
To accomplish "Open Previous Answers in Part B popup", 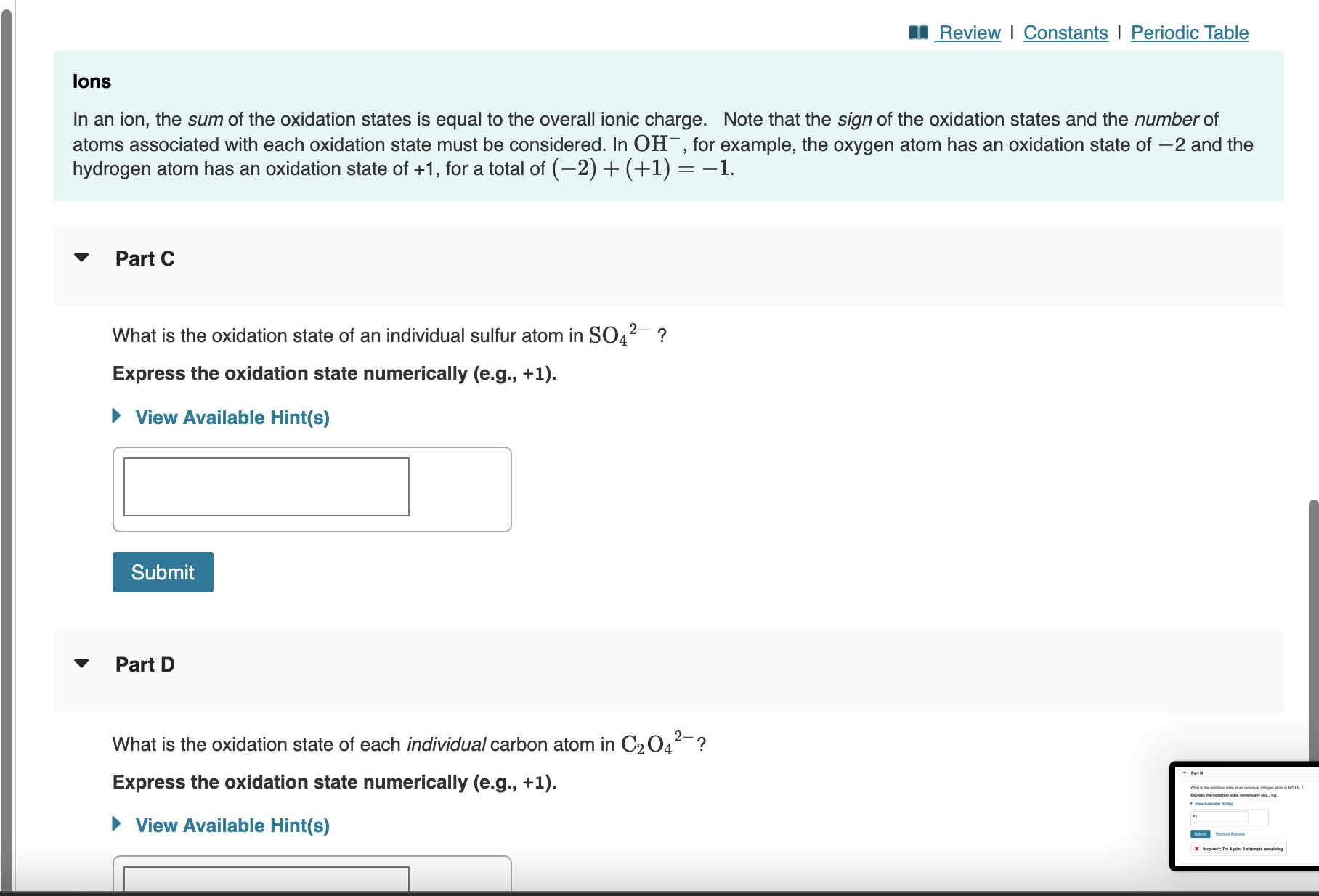I will (1230, 834).
